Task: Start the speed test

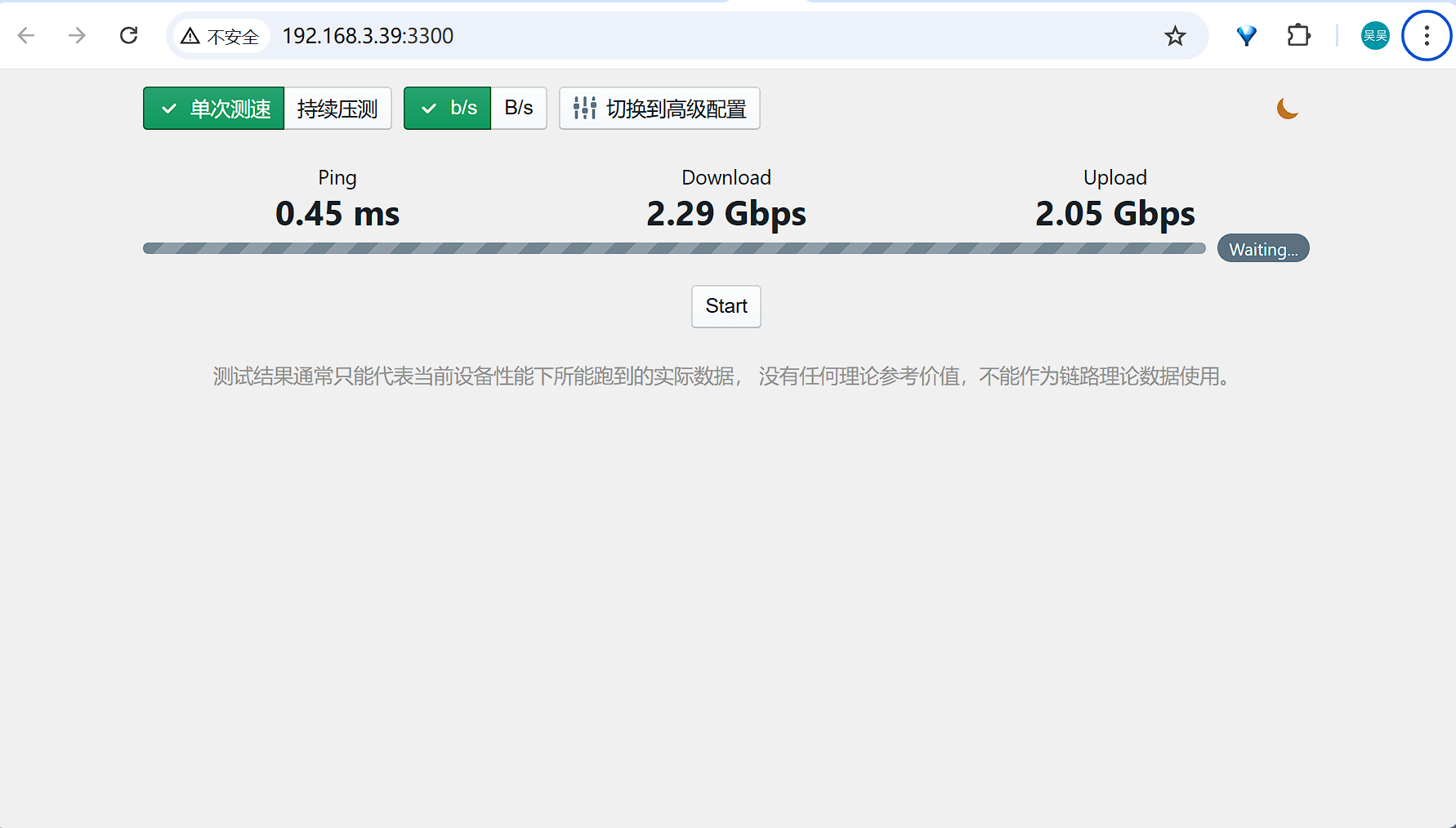Action: (x=726, y=306)
